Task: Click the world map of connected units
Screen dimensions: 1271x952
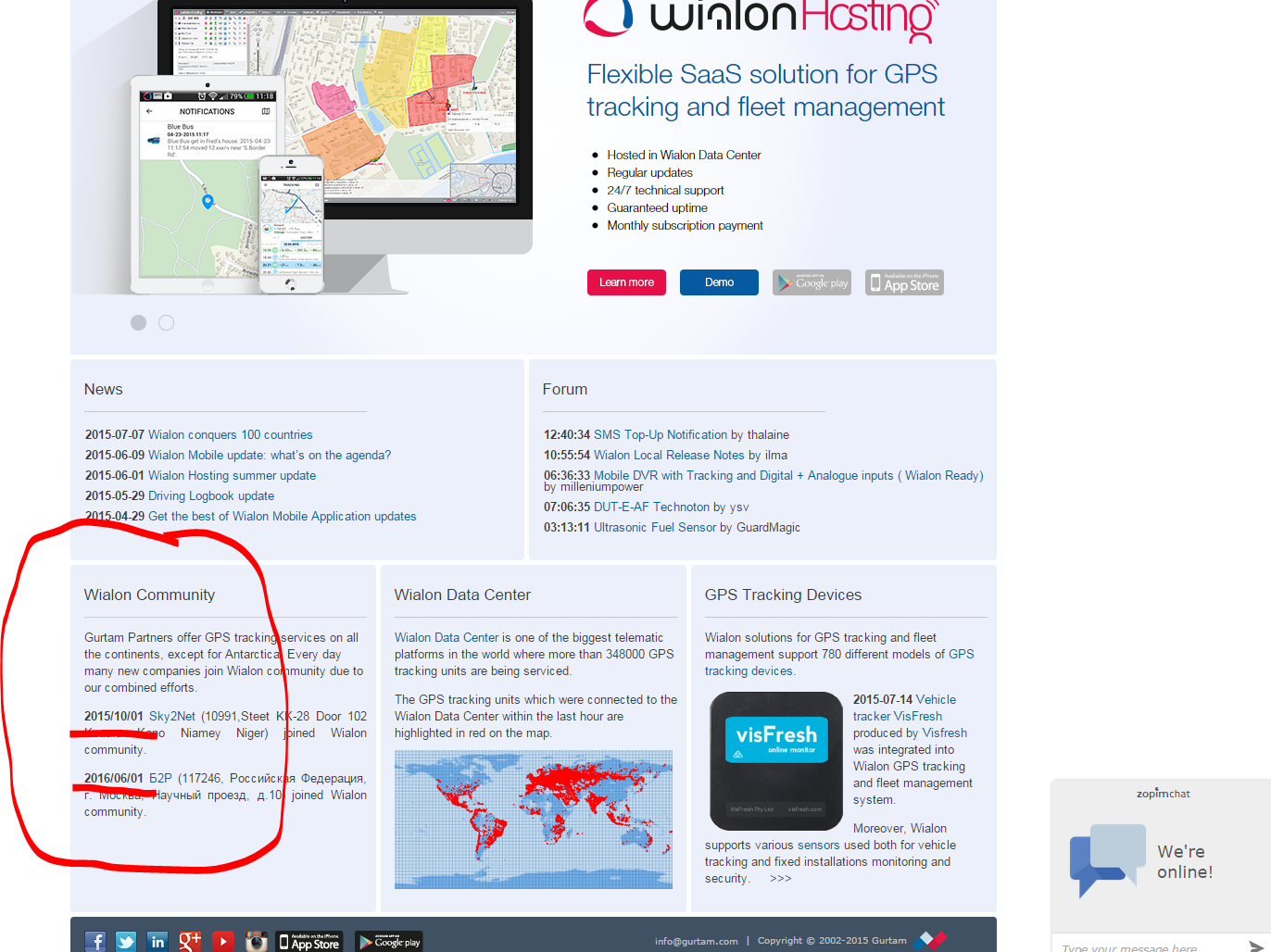Action: coord(534,819)
